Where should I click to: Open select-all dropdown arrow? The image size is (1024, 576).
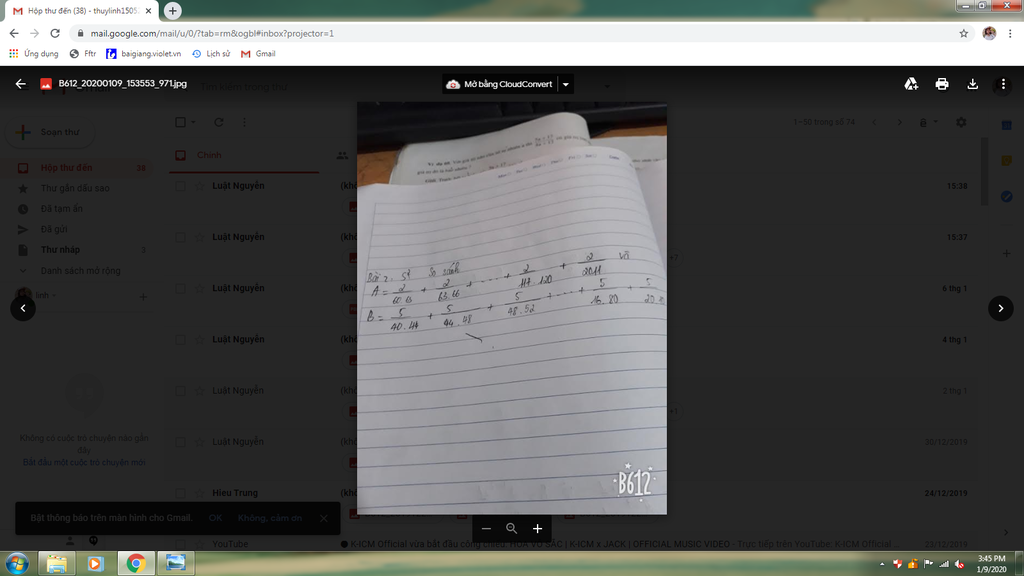pos(193,122)
